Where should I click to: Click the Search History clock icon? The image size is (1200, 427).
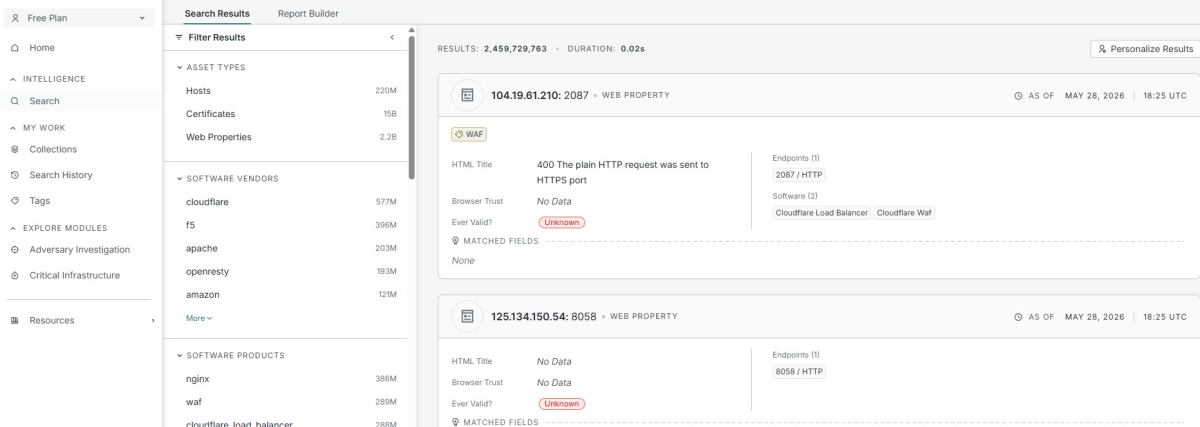coord(15,175)
